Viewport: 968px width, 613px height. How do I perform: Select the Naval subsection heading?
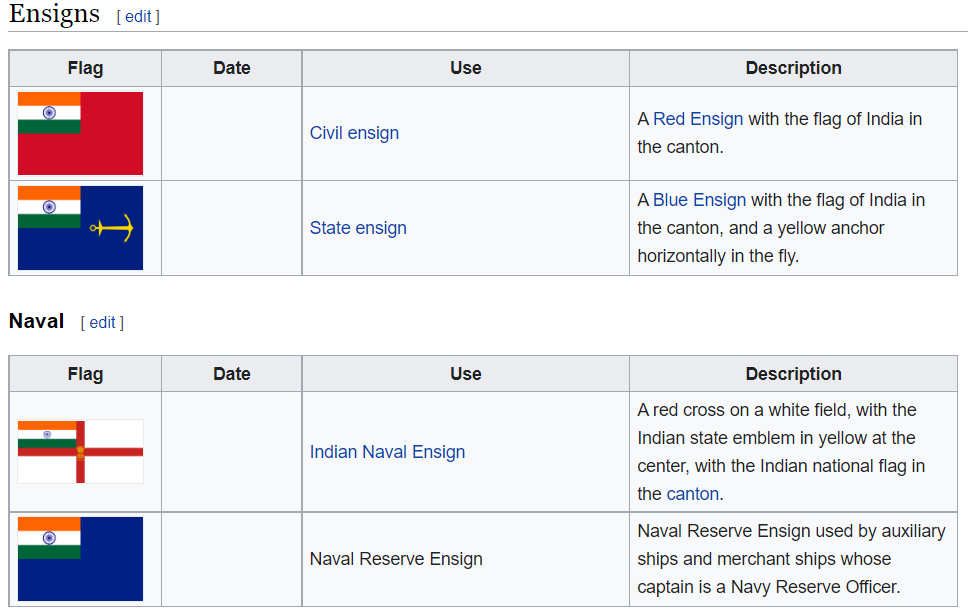36,321
